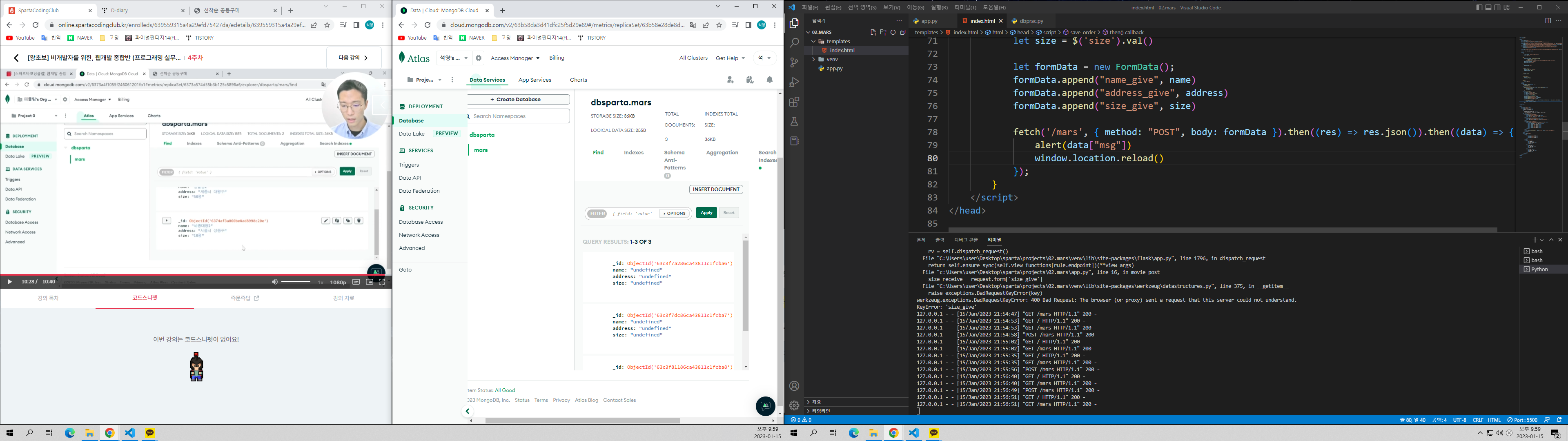Image resolution: width=1568 pixels, height=441 pixels.
Task: Open the File menu in VS Code
Action: [x=810, y=7]
